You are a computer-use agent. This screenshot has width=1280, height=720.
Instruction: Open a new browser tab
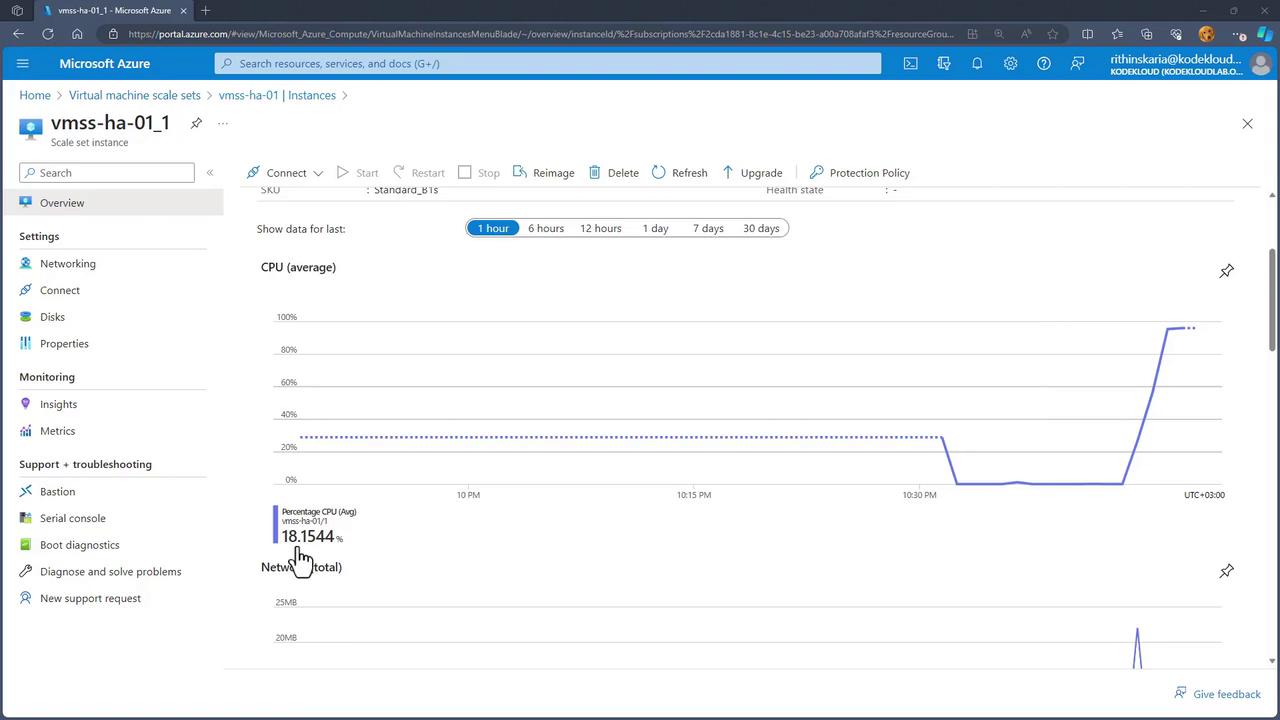tap(205, 10)
